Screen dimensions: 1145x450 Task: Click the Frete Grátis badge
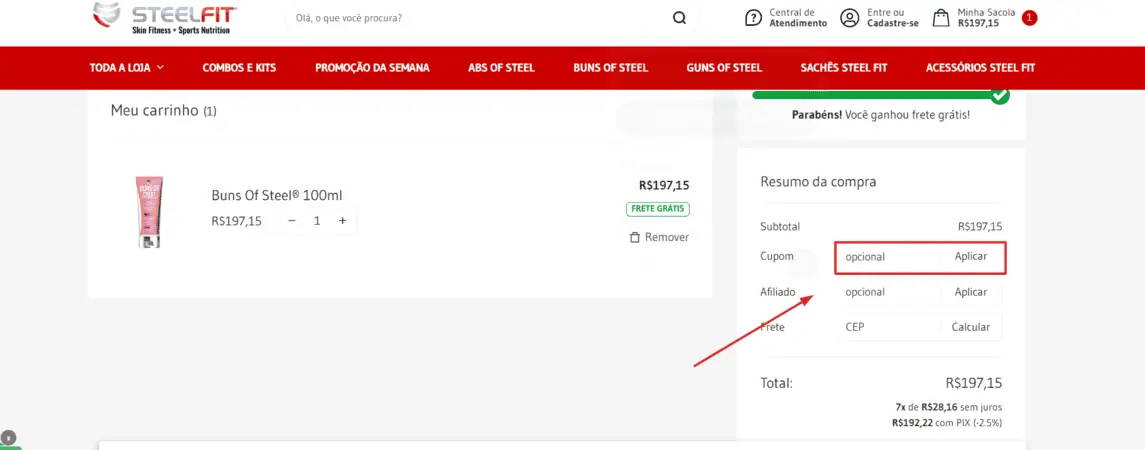tap(658, 209)
